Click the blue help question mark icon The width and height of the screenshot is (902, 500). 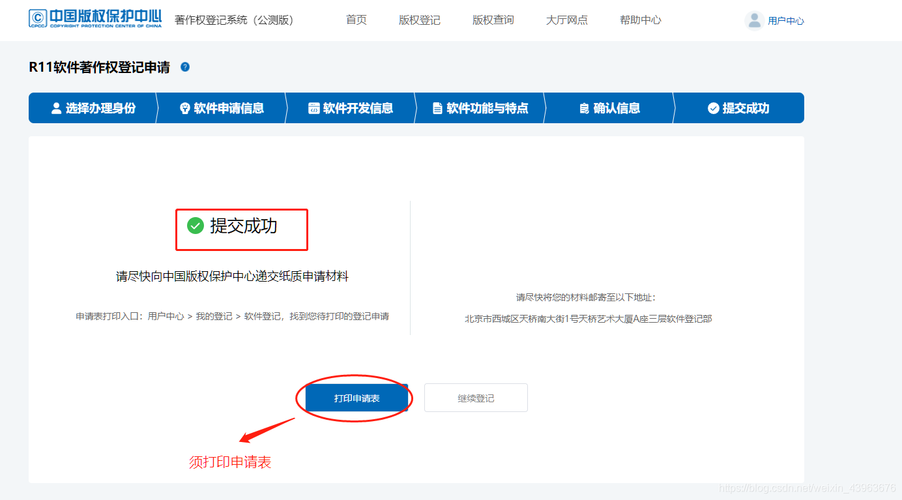(x=185, y=67)
